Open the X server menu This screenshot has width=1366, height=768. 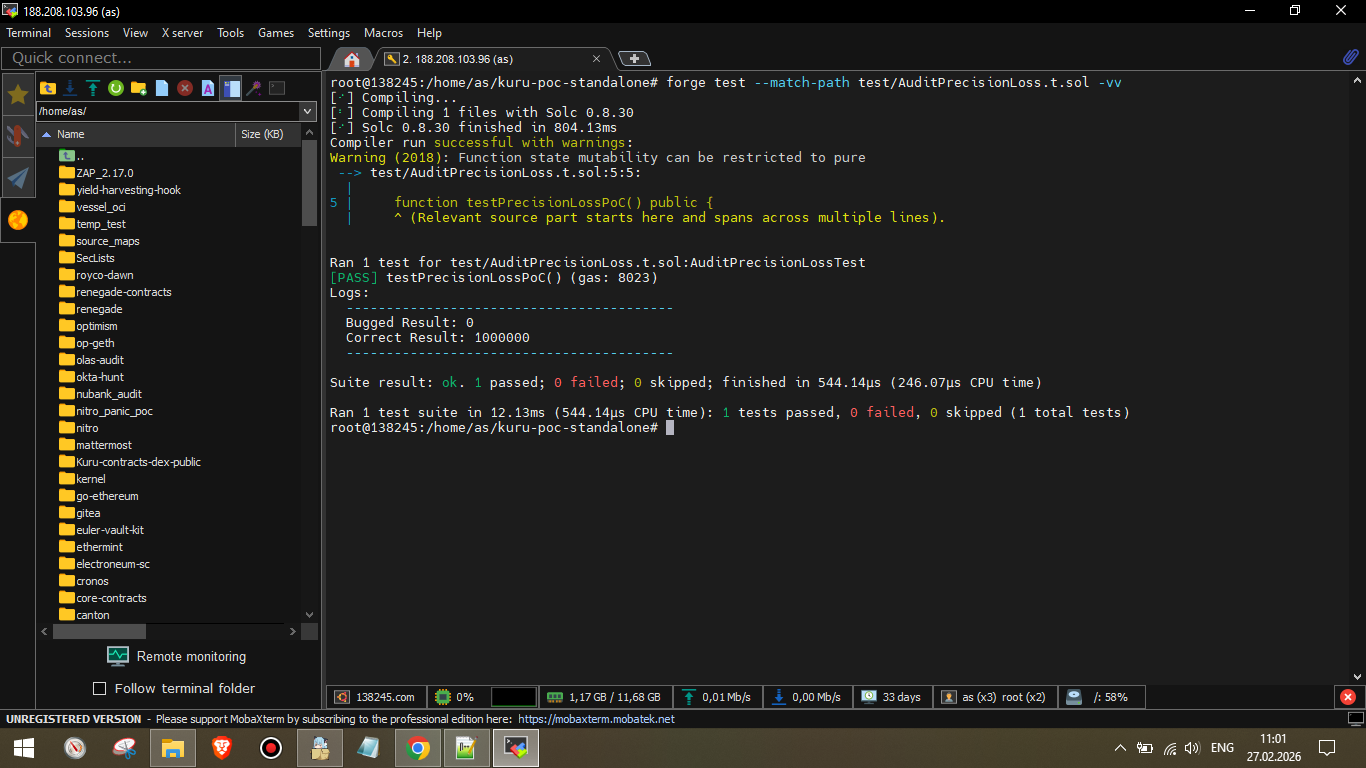(182, 33)
